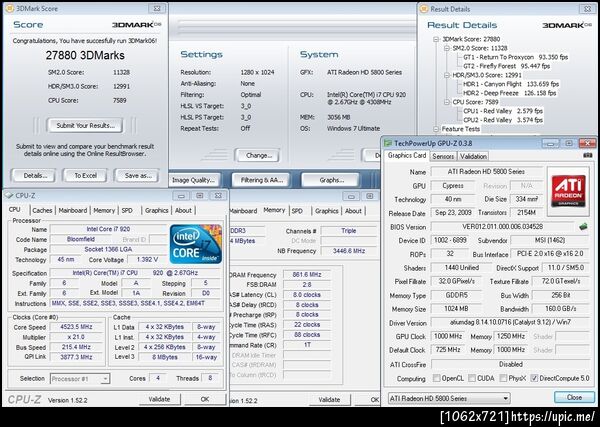Open the Caches tab in CPU-Z

[42, 210]
